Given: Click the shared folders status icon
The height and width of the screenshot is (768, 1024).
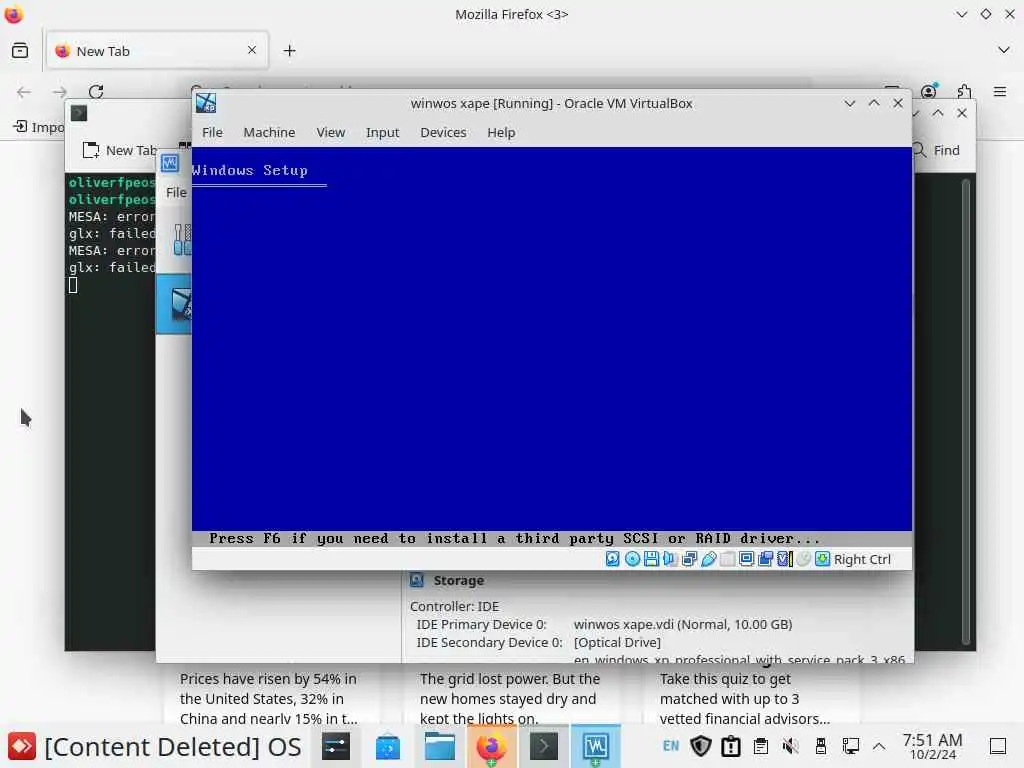Looking at the screenshot, I should pos(728,559).
